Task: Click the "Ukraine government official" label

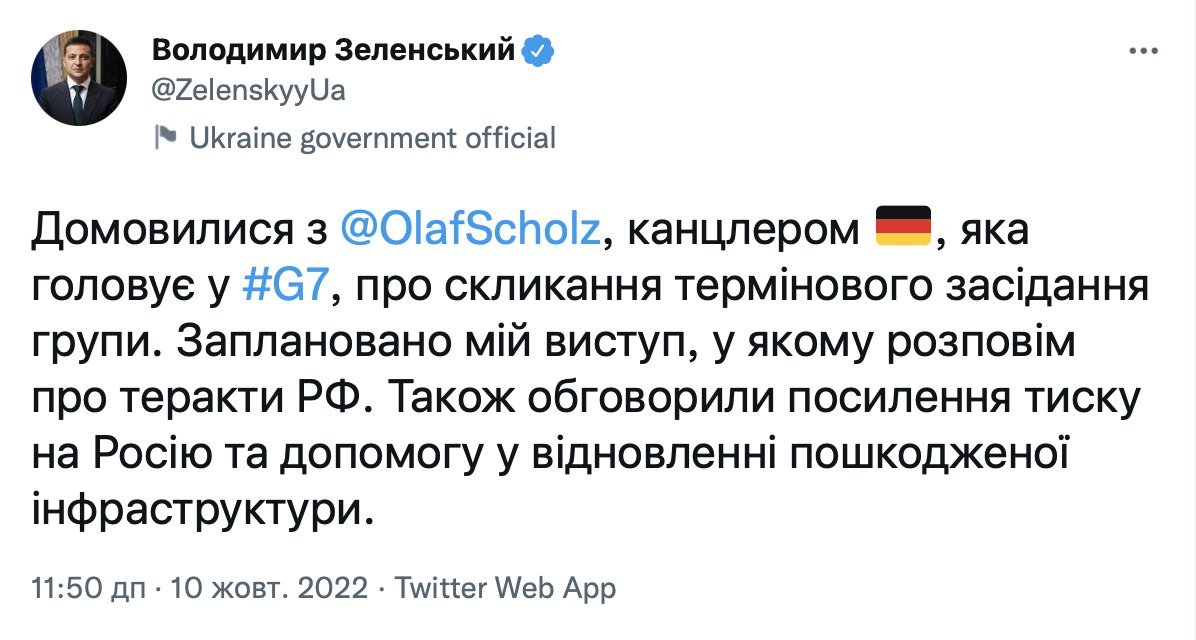Action: (372, 138)
